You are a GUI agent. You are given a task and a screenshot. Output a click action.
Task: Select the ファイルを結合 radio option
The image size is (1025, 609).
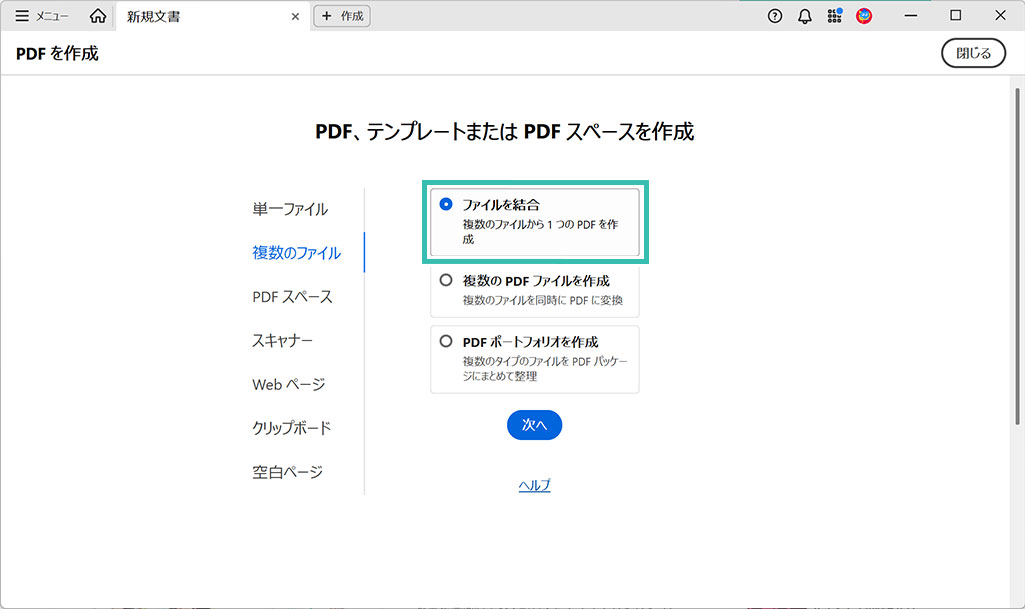coord(446,204)
